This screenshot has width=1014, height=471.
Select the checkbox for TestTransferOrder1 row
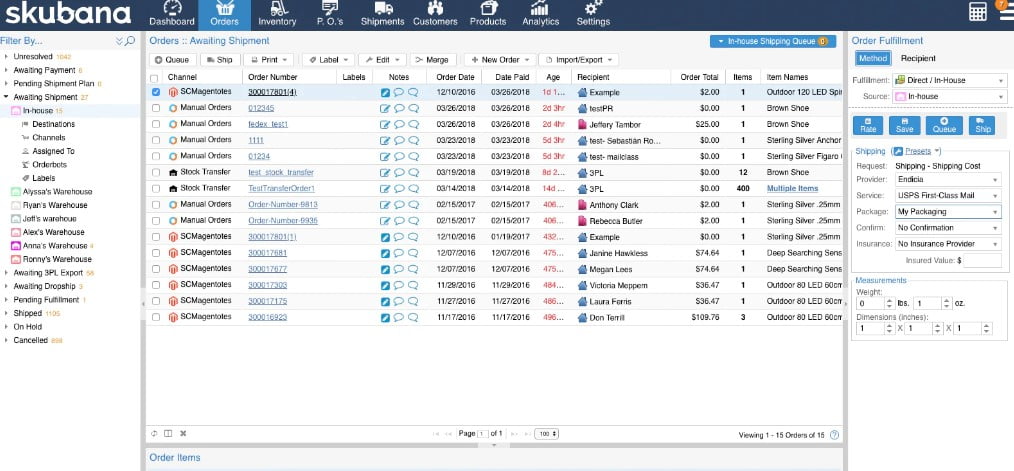click(155, 188)
